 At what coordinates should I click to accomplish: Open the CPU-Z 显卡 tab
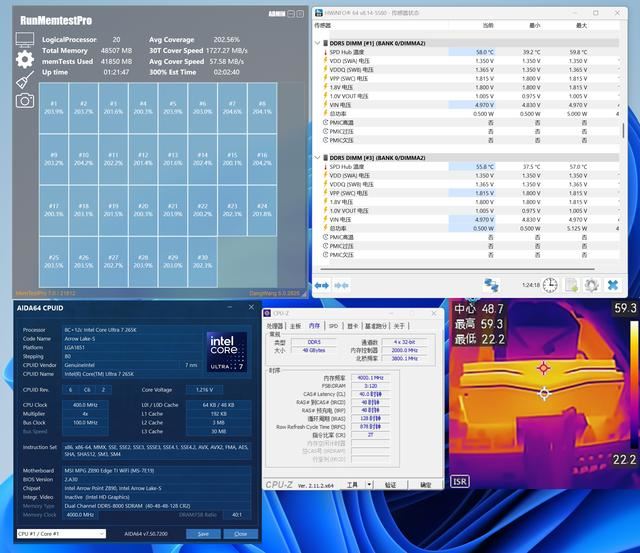click(x=353, y=326)
